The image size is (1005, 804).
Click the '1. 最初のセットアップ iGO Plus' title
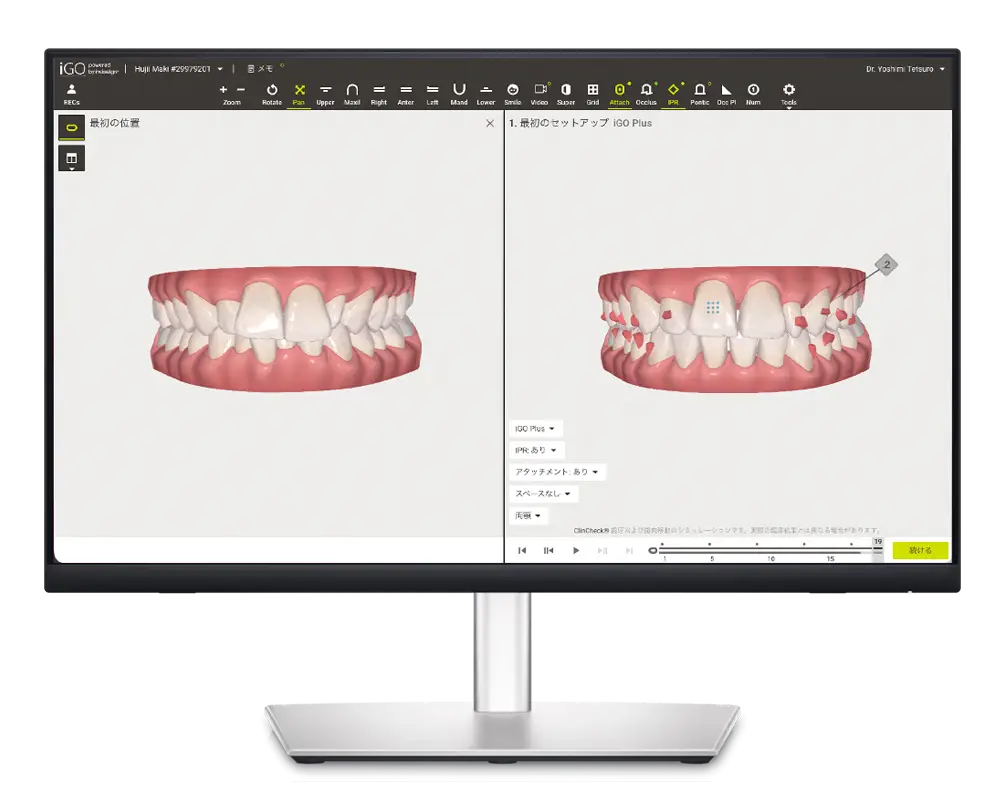pyautogui.click(x=580, y=123)
